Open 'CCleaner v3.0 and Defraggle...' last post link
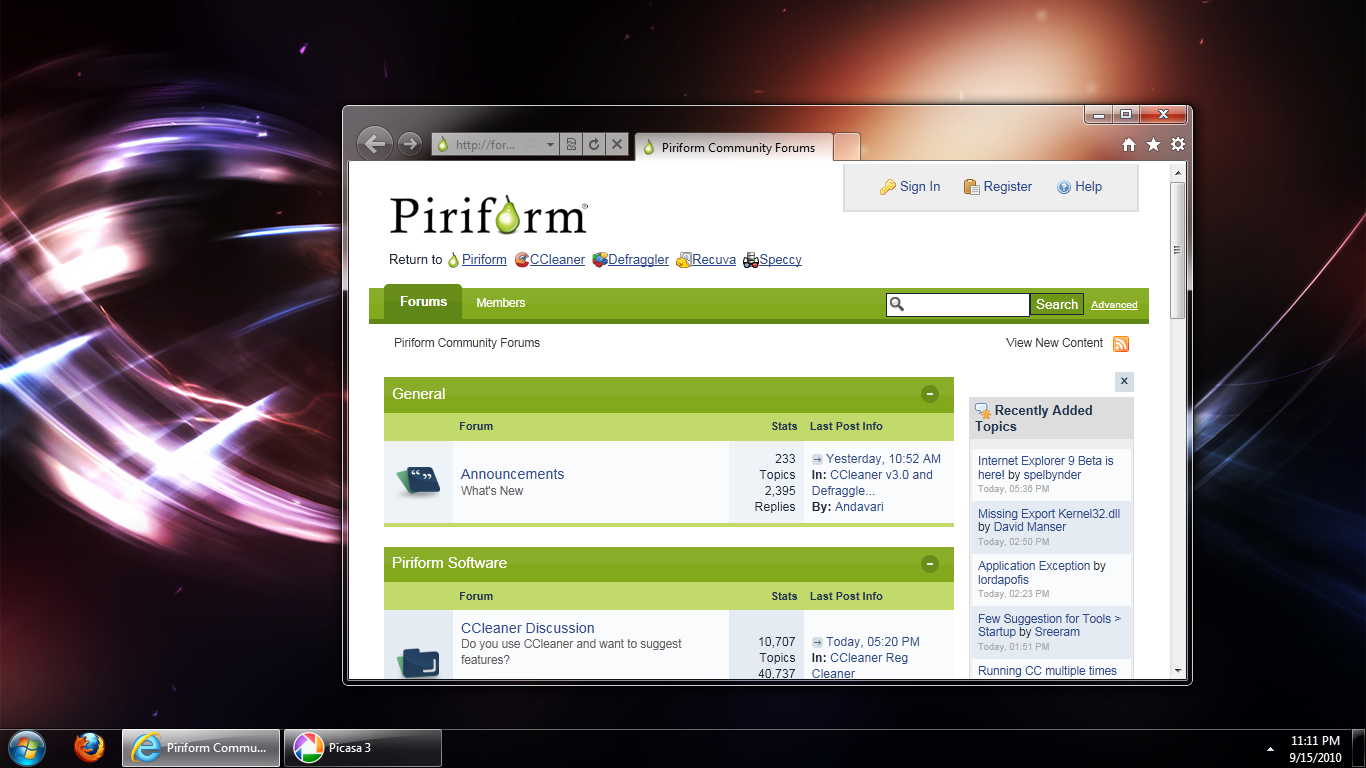1366x768 pixels. click(872, 483)
